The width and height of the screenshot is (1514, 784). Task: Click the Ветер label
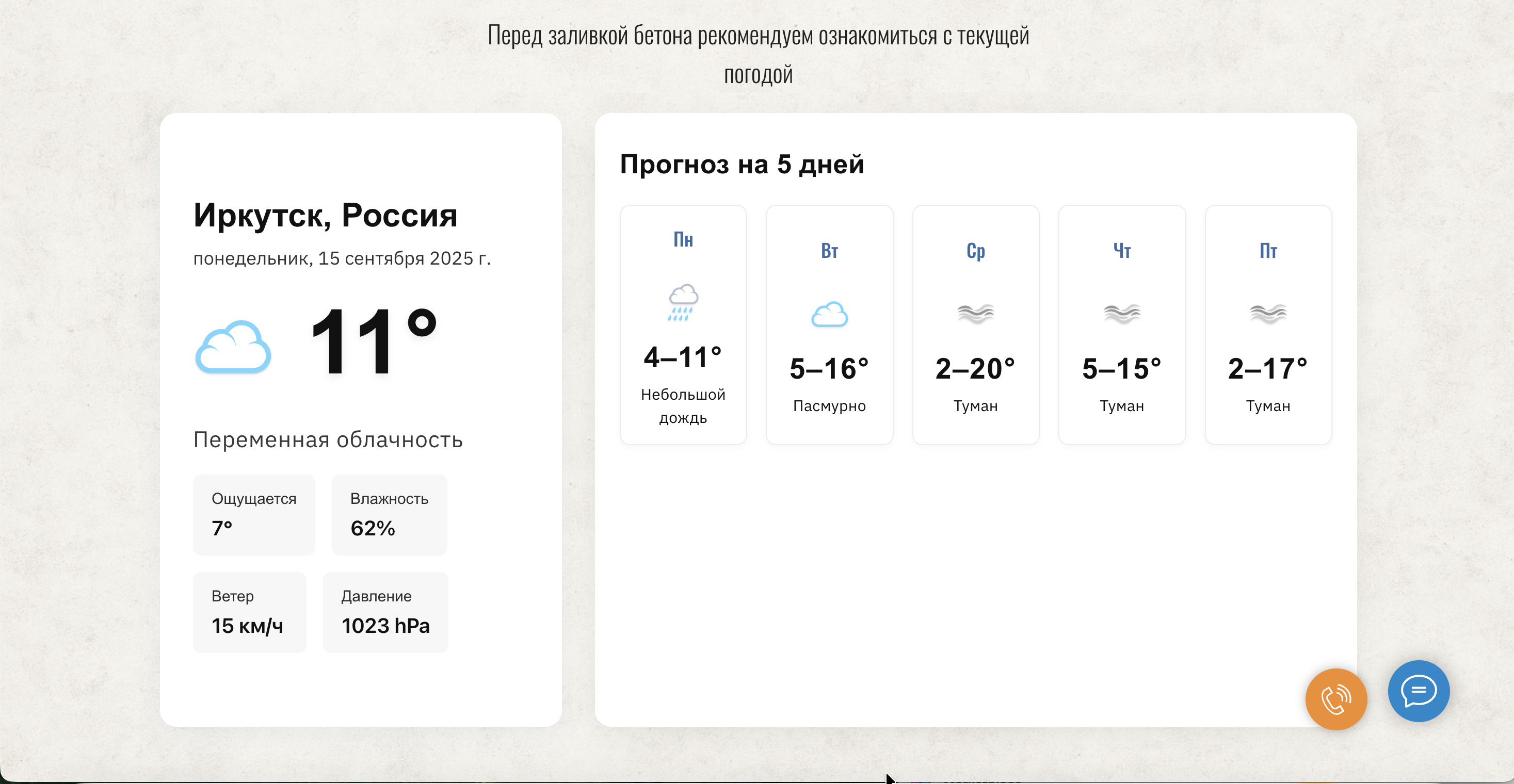(233, 596)
